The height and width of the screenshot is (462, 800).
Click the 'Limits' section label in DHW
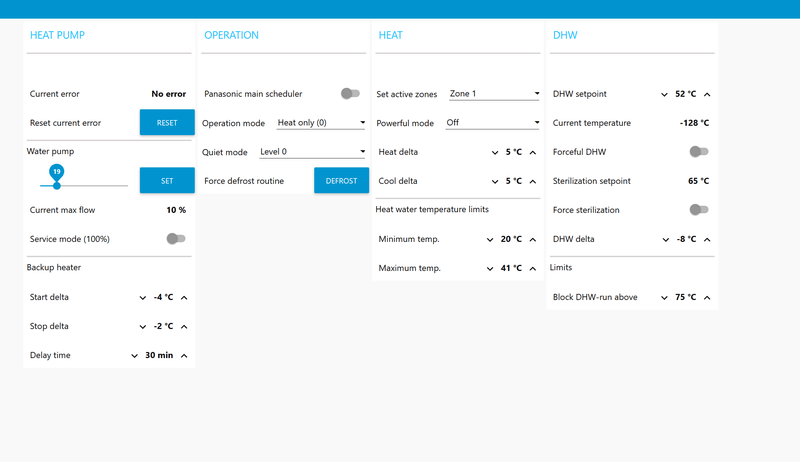pos(561,268)
